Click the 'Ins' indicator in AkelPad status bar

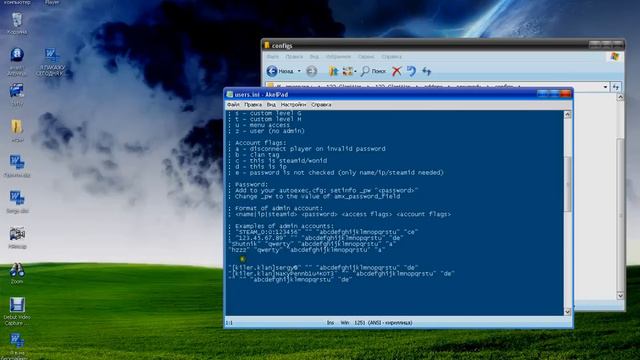click(x=330, y=323)
